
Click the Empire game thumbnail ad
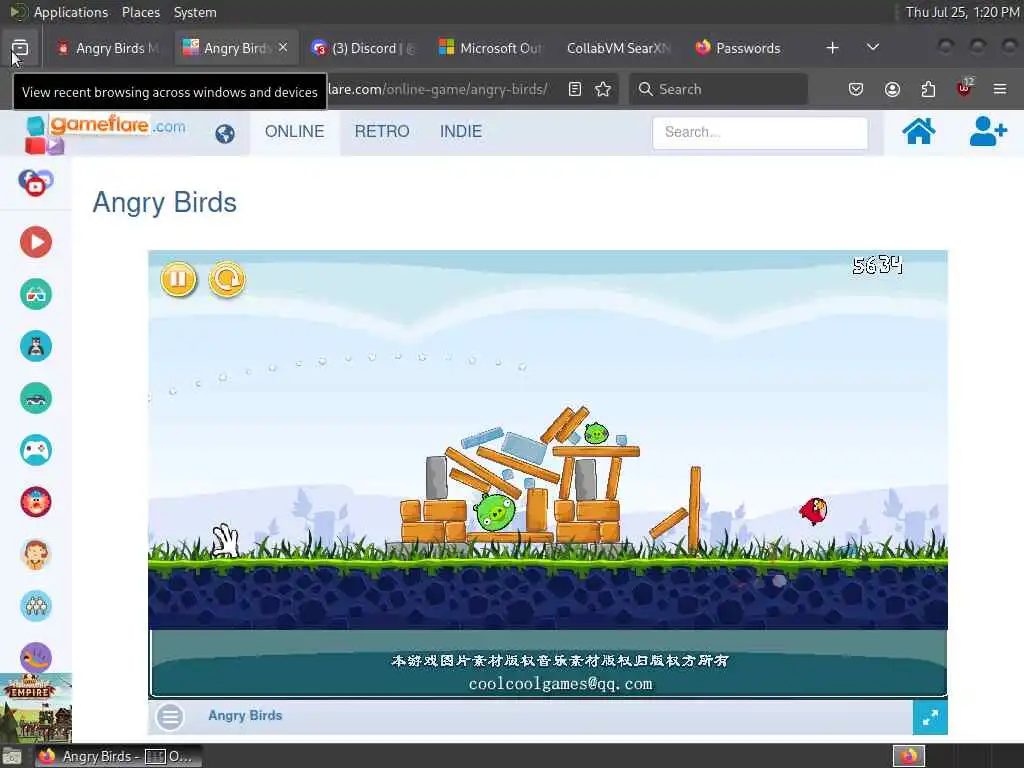pyautogui.click(x=36, y=708)
